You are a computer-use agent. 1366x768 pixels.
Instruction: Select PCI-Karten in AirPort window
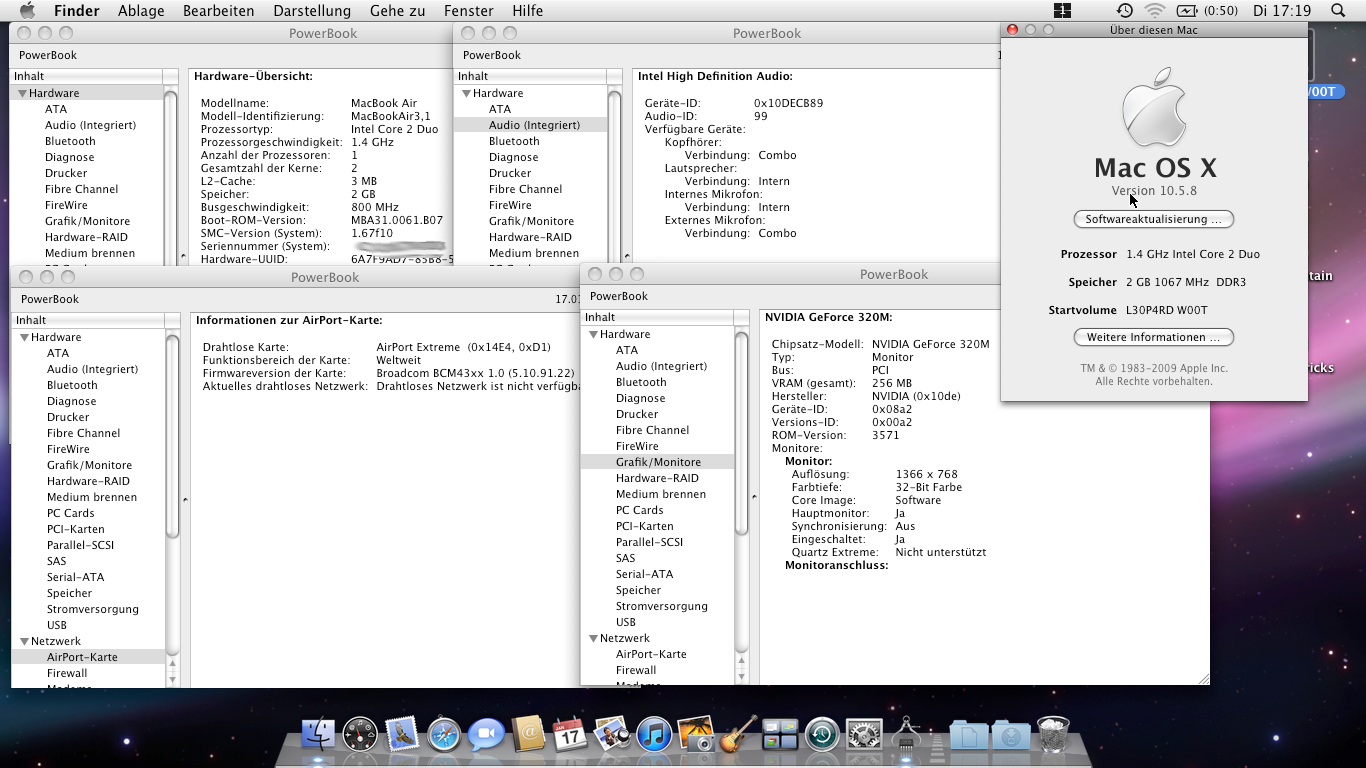coord(75,529)
